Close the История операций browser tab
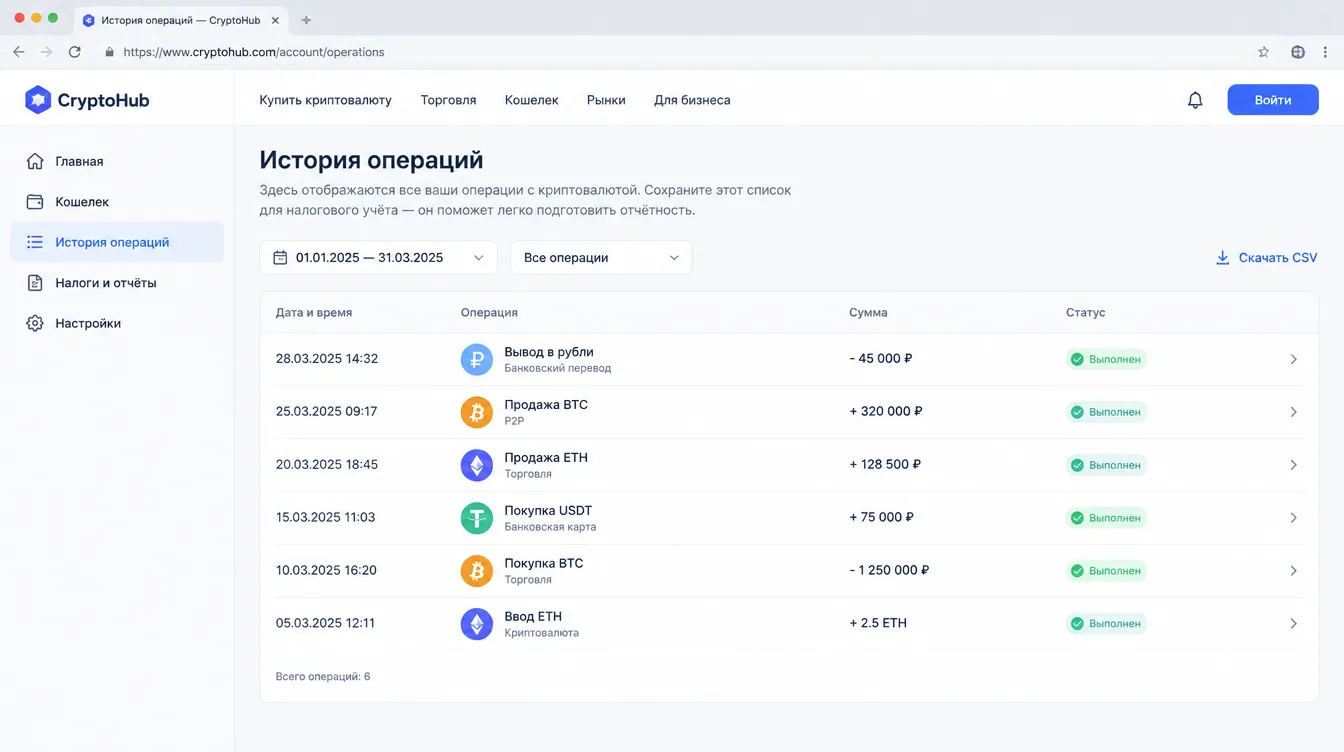Viewport: 1344px width, 752px height. click(x=276, y=20)
